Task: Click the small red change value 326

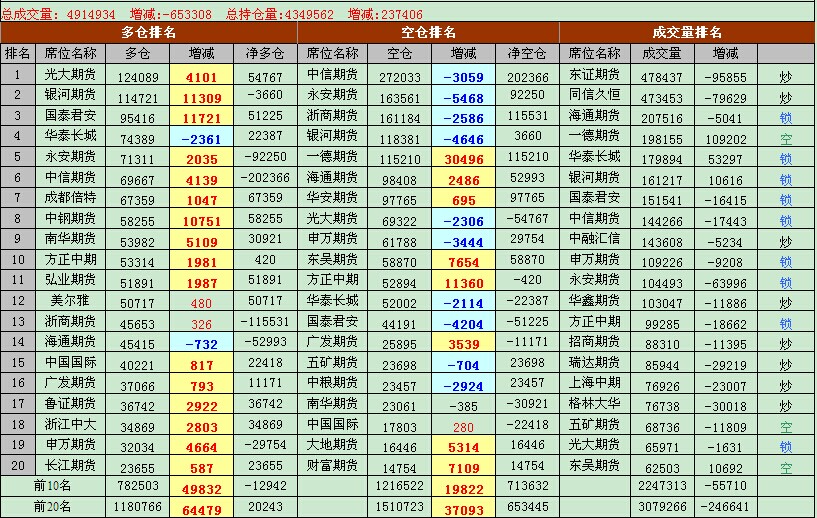Action: point(201,325)
